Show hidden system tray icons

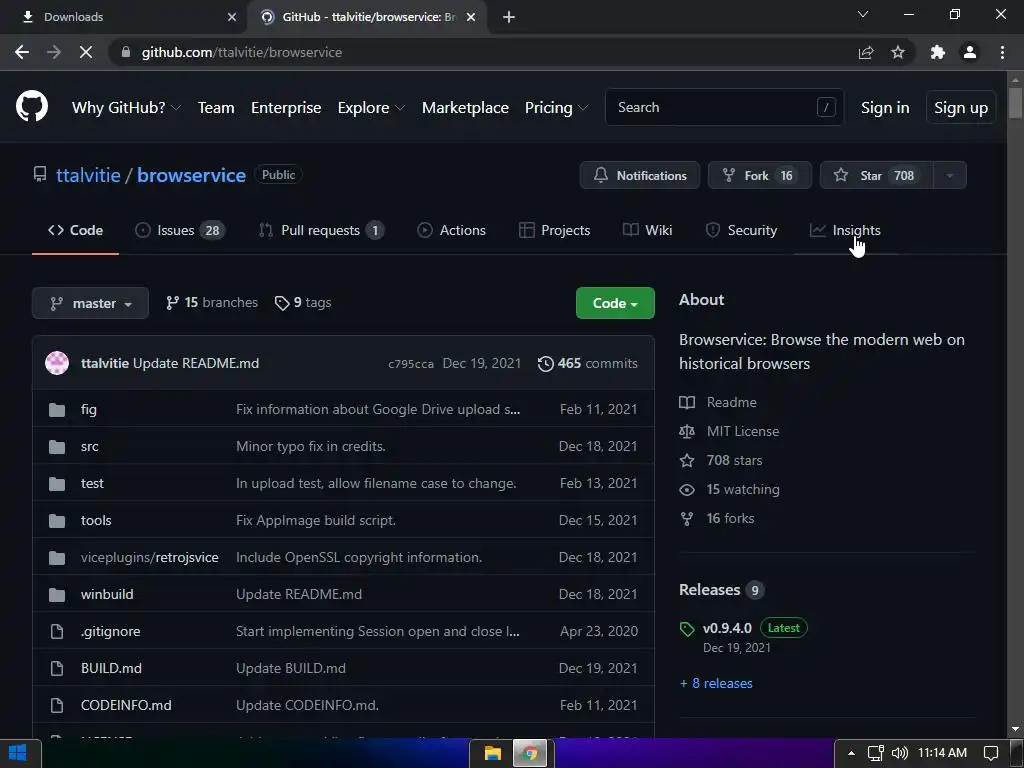pyautogui.click(x=851, y=753)
